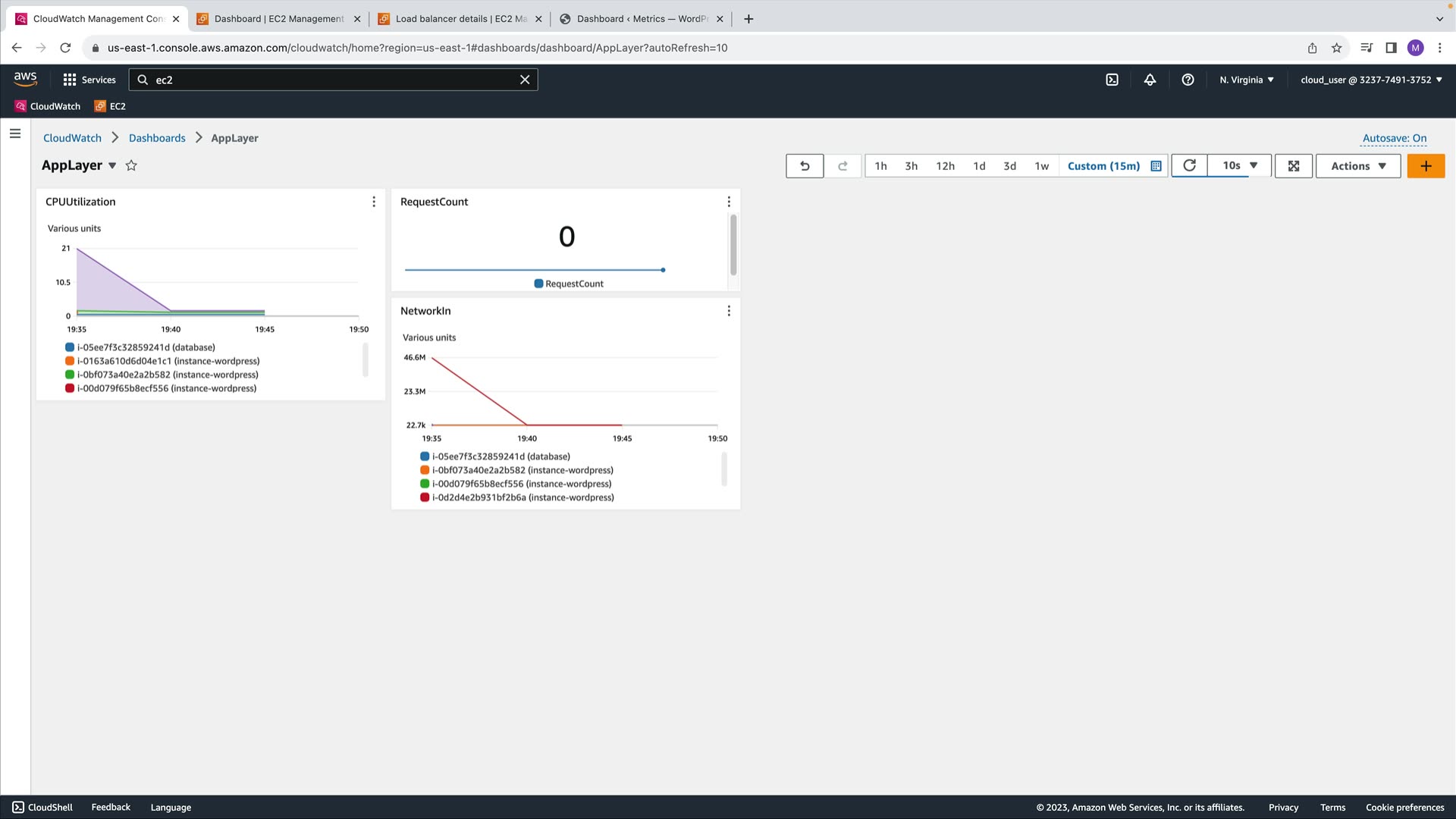The image size is (1456, 819).
Task: Open the N. Virginia region selector
Action: click(x=1246, y=80)
